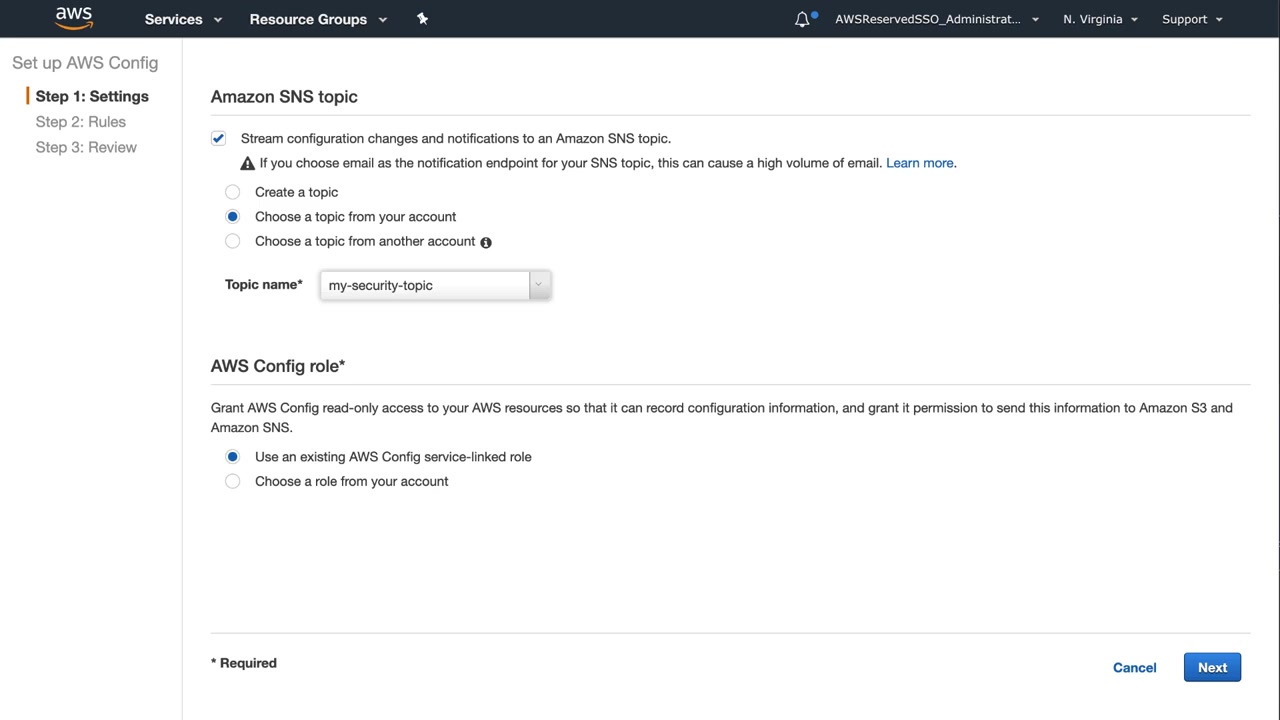Open the N. Virginia region selector
The image size is (1280, 720).
pyautogui.click(x=1100, y=19)
